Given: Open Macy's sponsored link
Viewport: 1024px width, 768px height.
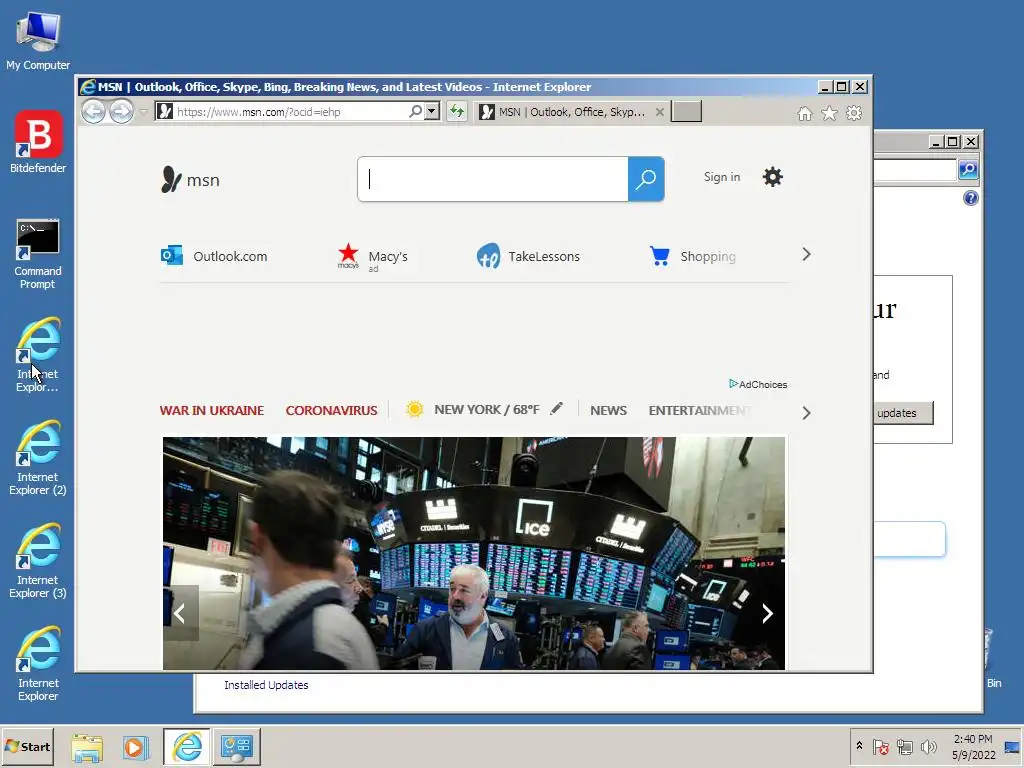Looking at the screenshot, I should click(372, 257).
